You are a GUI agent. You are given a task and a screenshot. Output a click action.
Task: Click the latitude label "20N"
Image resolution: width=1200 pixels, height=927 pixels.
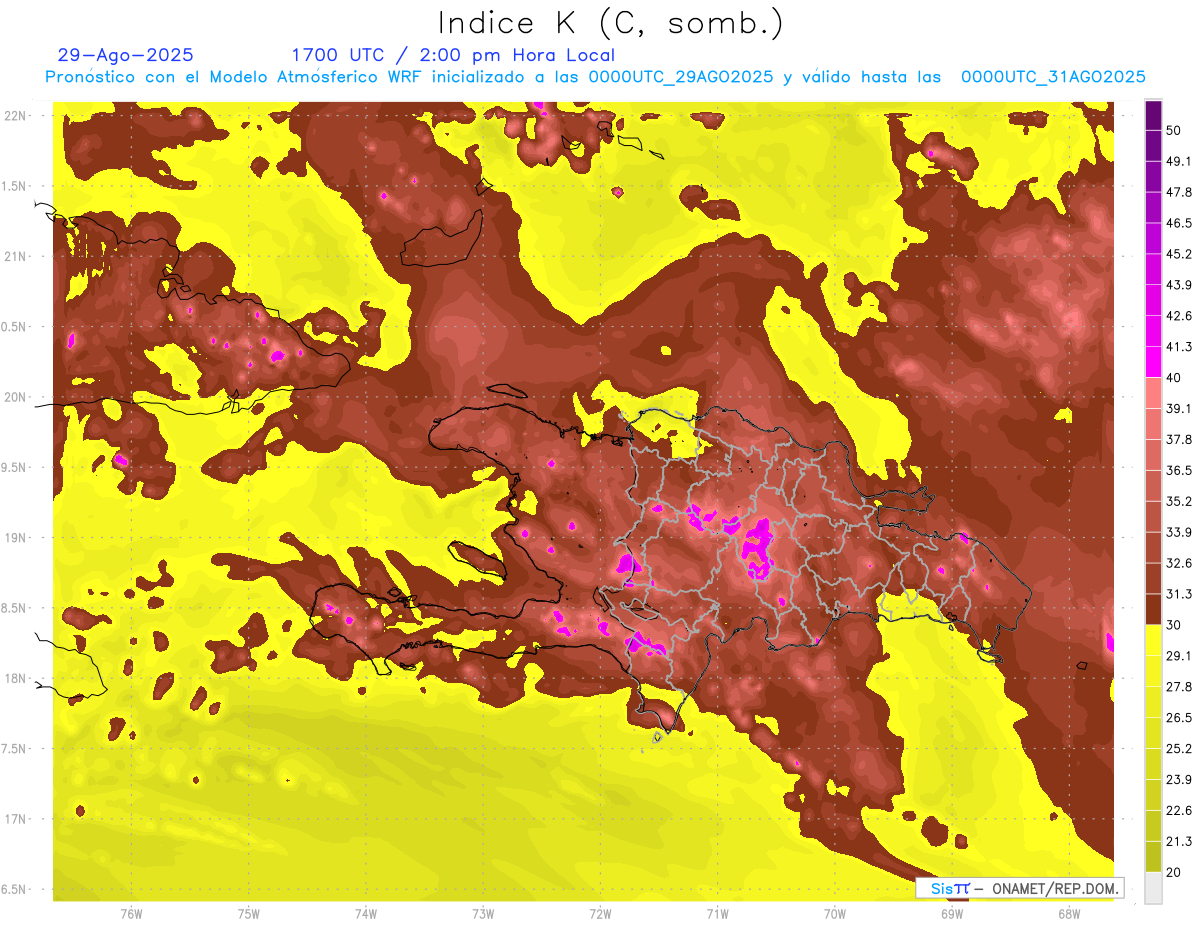16,397
